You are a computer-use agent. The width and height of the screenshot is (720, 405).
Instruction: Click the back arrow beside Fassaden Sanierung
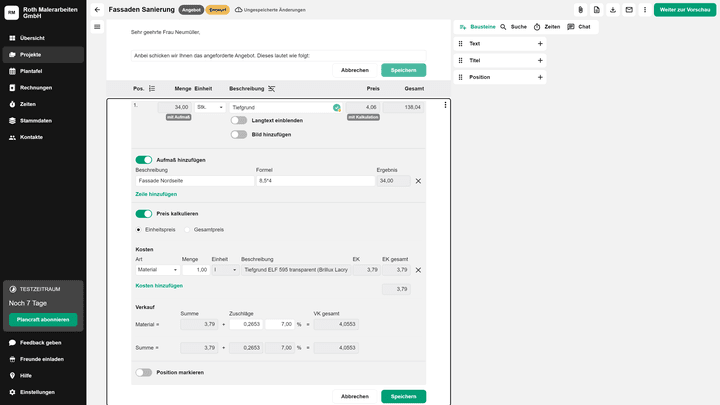coord(97,9)
